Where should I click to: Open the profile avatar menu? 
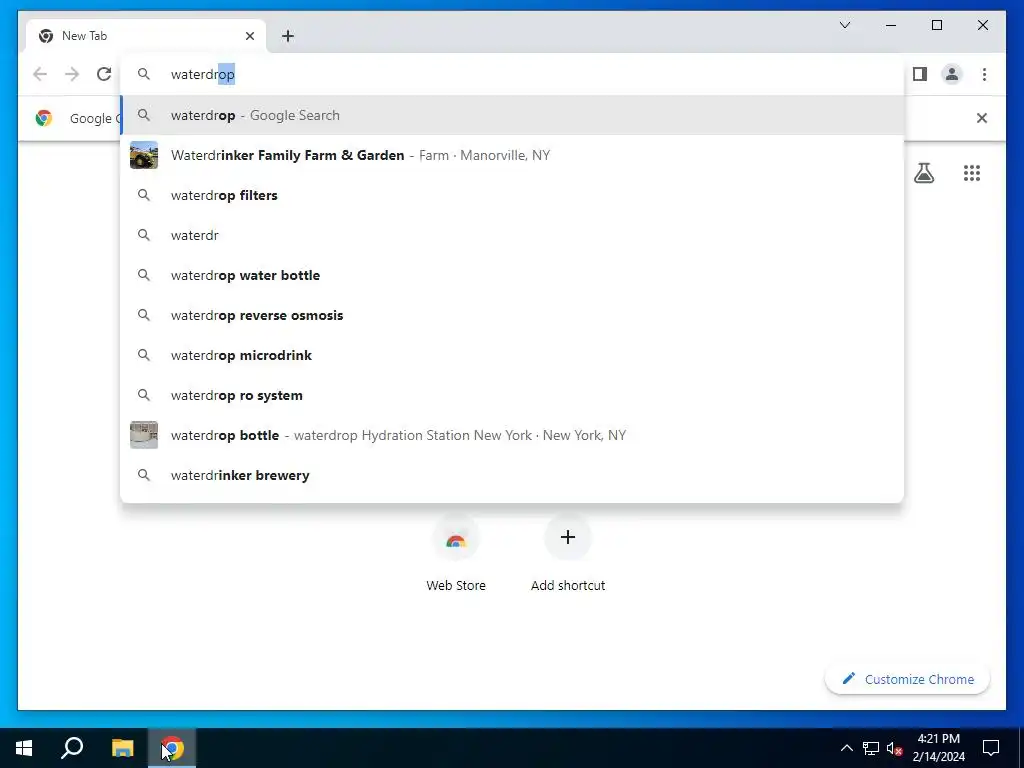click(952, 74)
